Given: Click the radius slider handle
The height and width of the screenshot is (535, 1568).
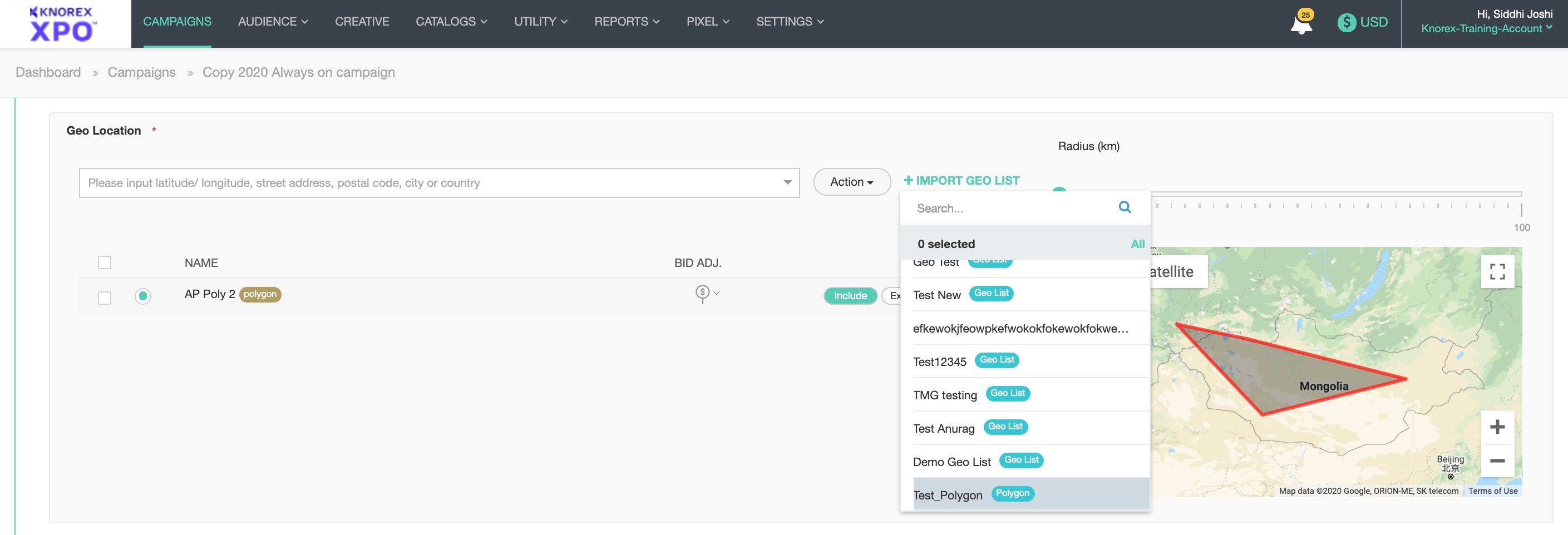Looking at the screenshot, I should coord(1059,190).
